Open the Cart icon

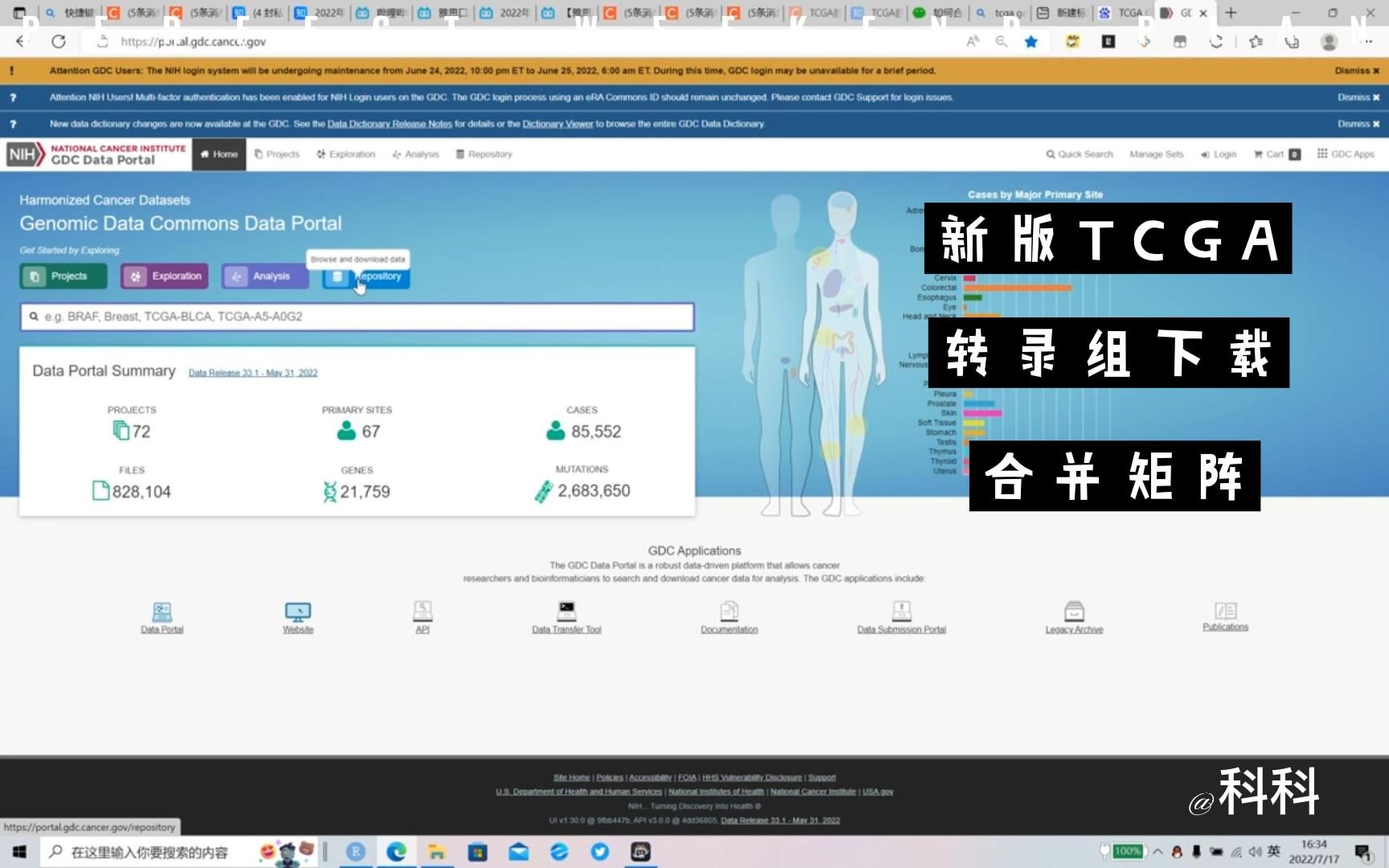[x=1274, y=154]
